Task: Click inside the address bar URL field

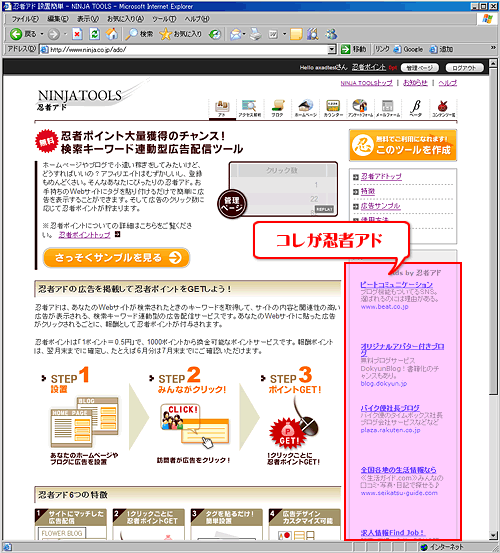Action: tap(183, 49)
